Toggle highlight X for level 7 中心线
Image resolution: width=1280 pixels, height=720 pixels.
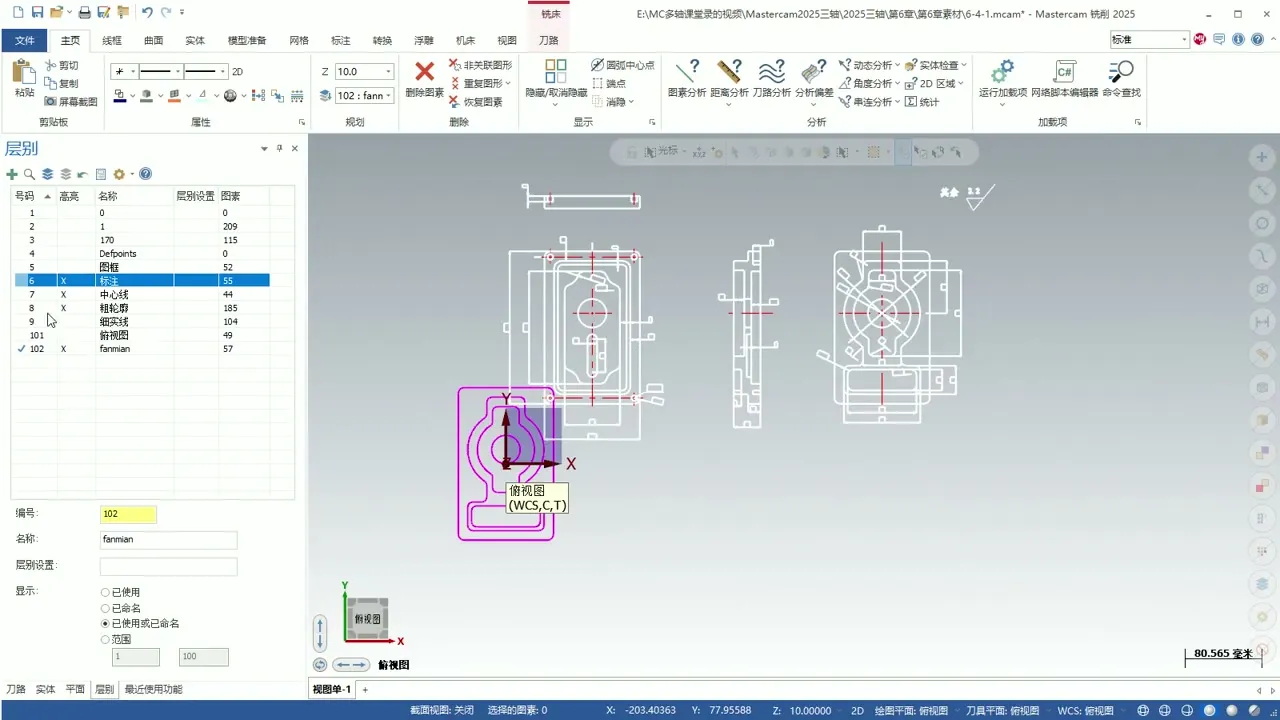[63, 294]
